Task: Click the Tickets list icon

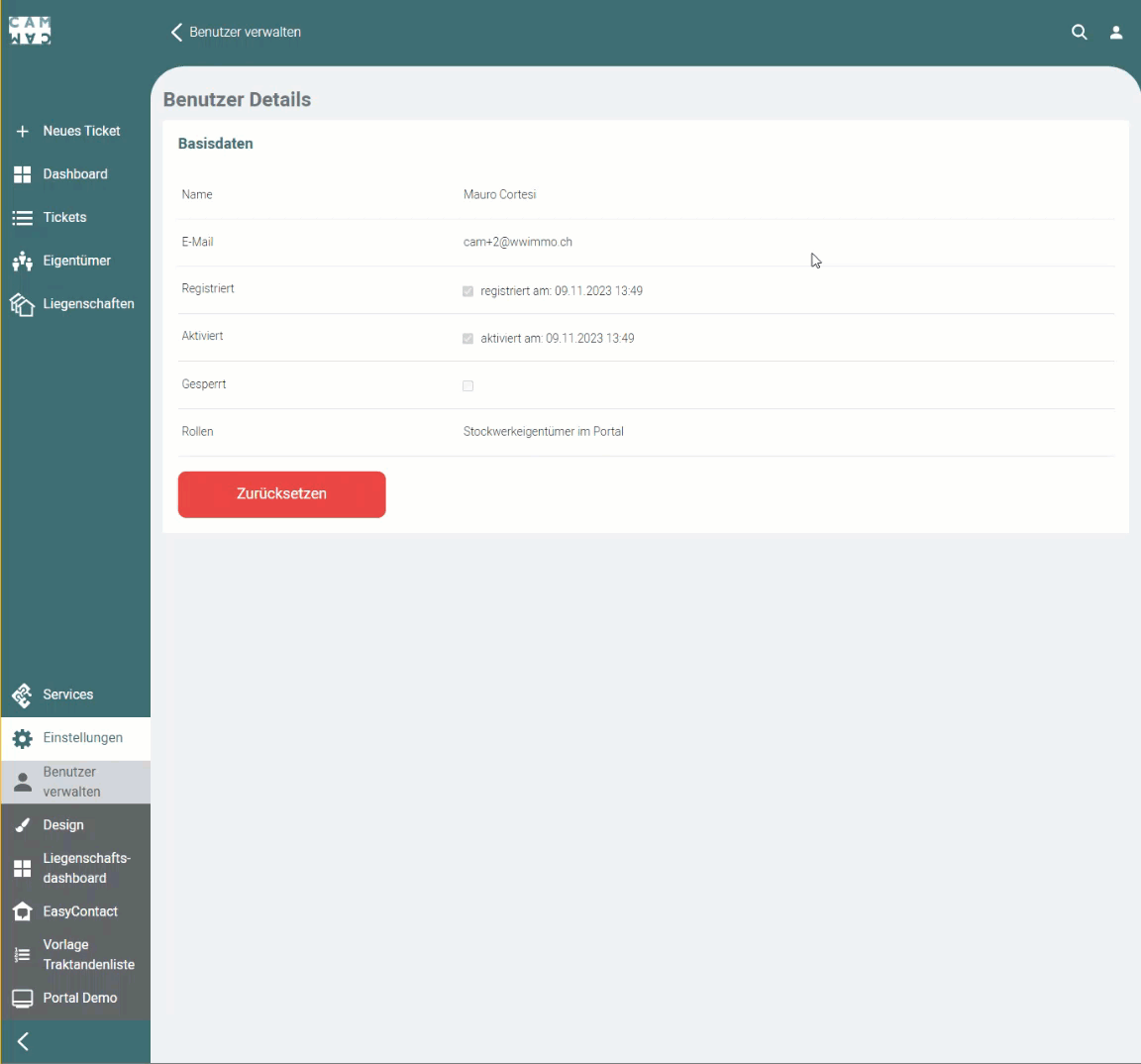Action: [x=23, y=218]
